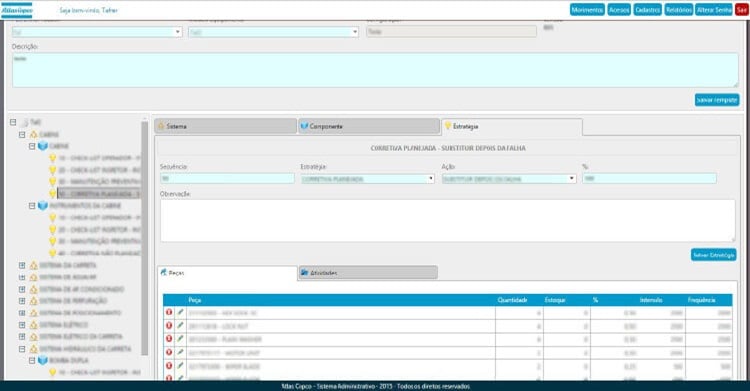The image size is (750, 391).
Task: Click the Salvar template button
Action: (717, 100)
